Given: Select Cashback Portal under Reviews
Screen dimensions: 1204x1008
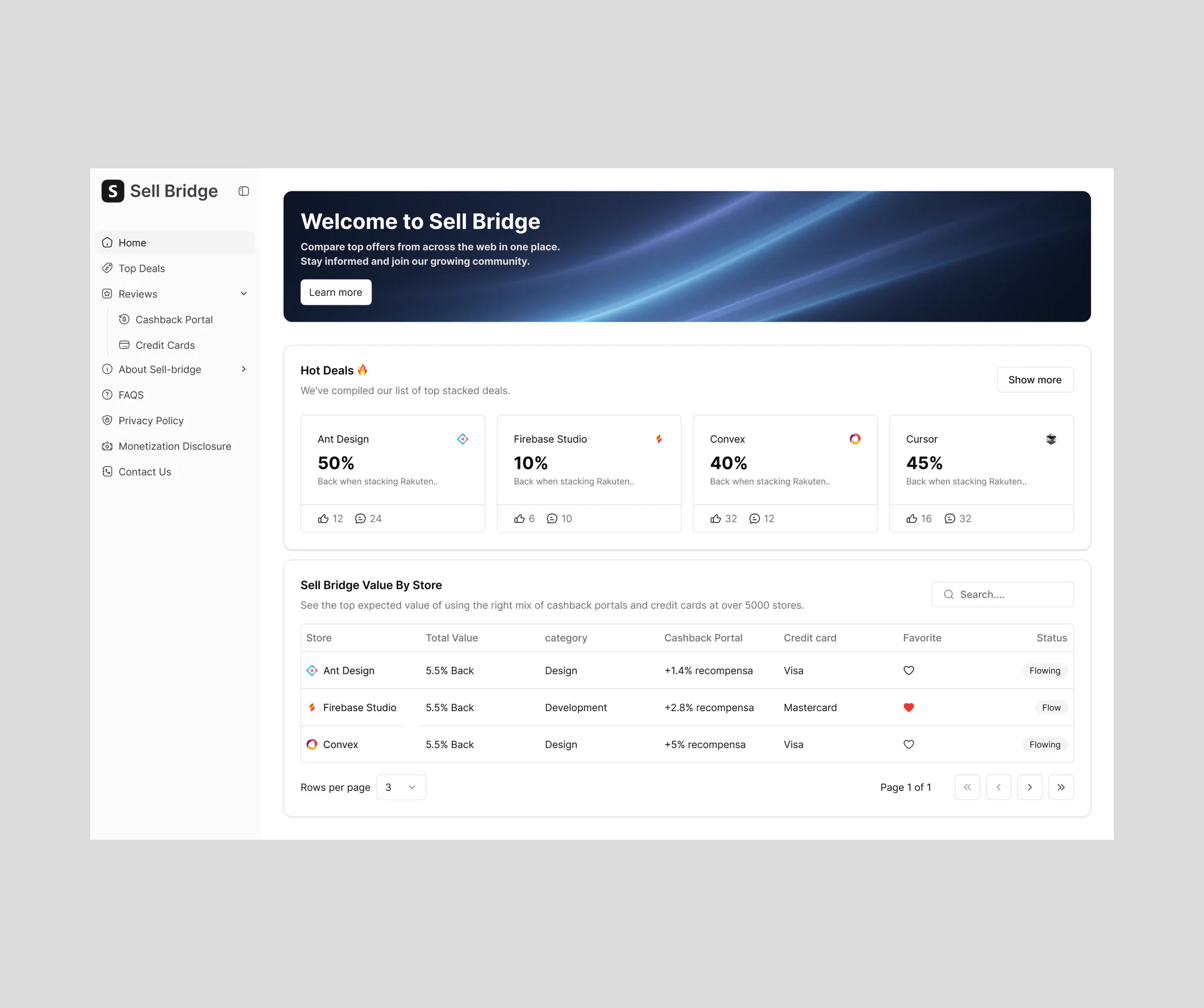Looking at the screenshot, I should point(183,319).
